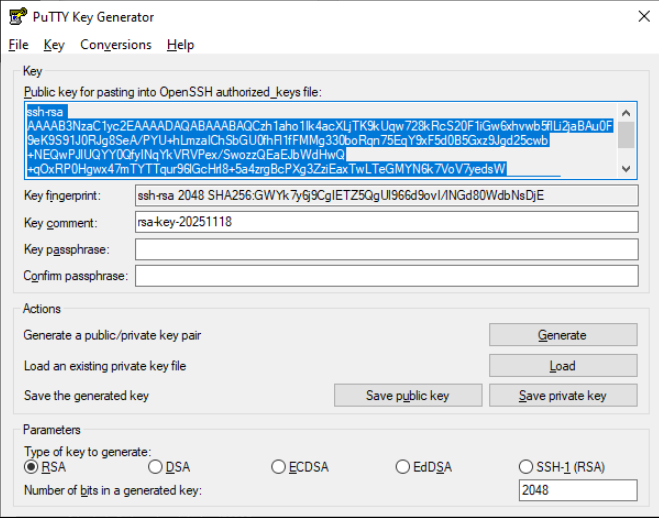Open the Key menu
659x518 pixels.
54,45
